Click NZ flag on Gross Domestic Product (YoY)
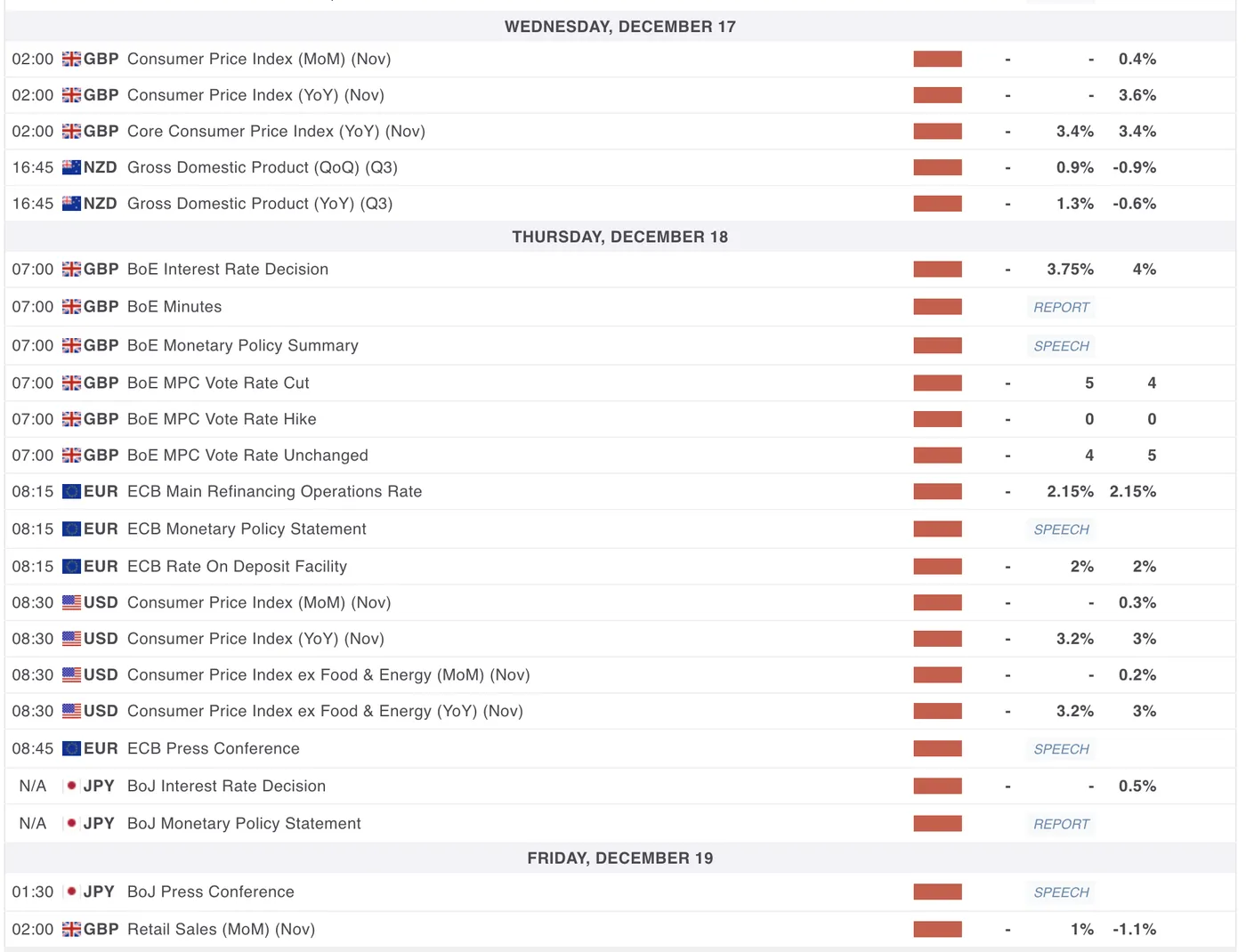 [71, 204]
